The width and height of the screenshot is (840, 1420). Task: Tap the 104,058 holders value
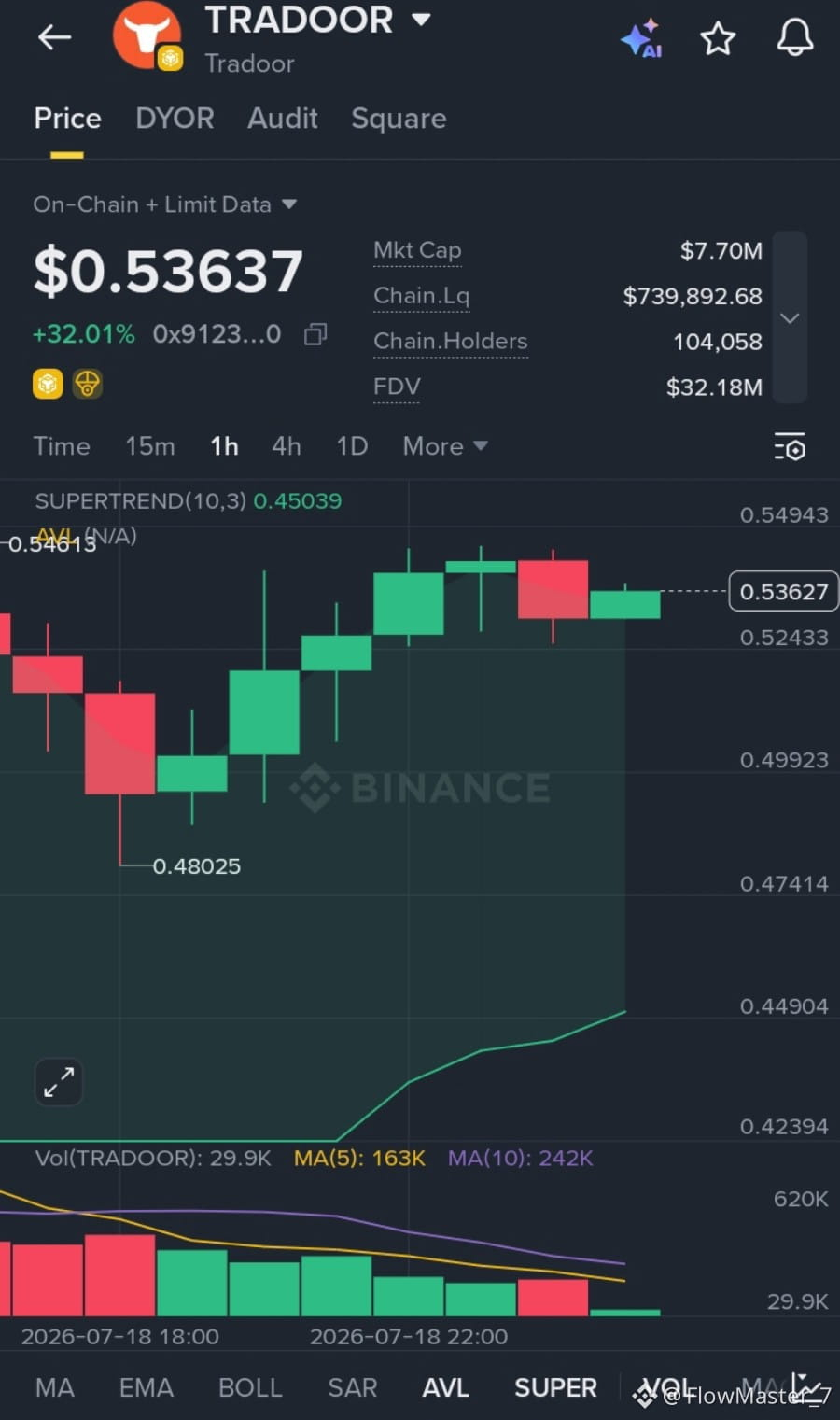pos(718,342)
